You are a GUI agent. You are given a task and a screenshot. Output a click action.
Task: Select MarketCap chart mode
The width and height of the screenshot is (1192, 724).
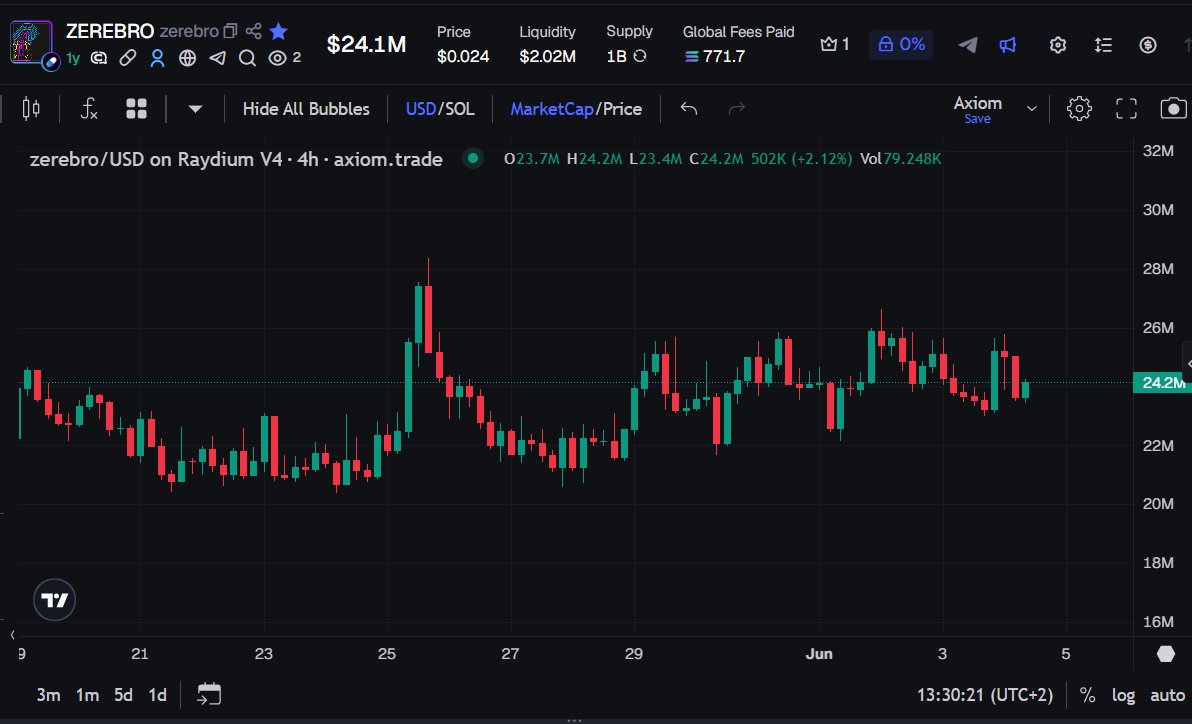551,109
